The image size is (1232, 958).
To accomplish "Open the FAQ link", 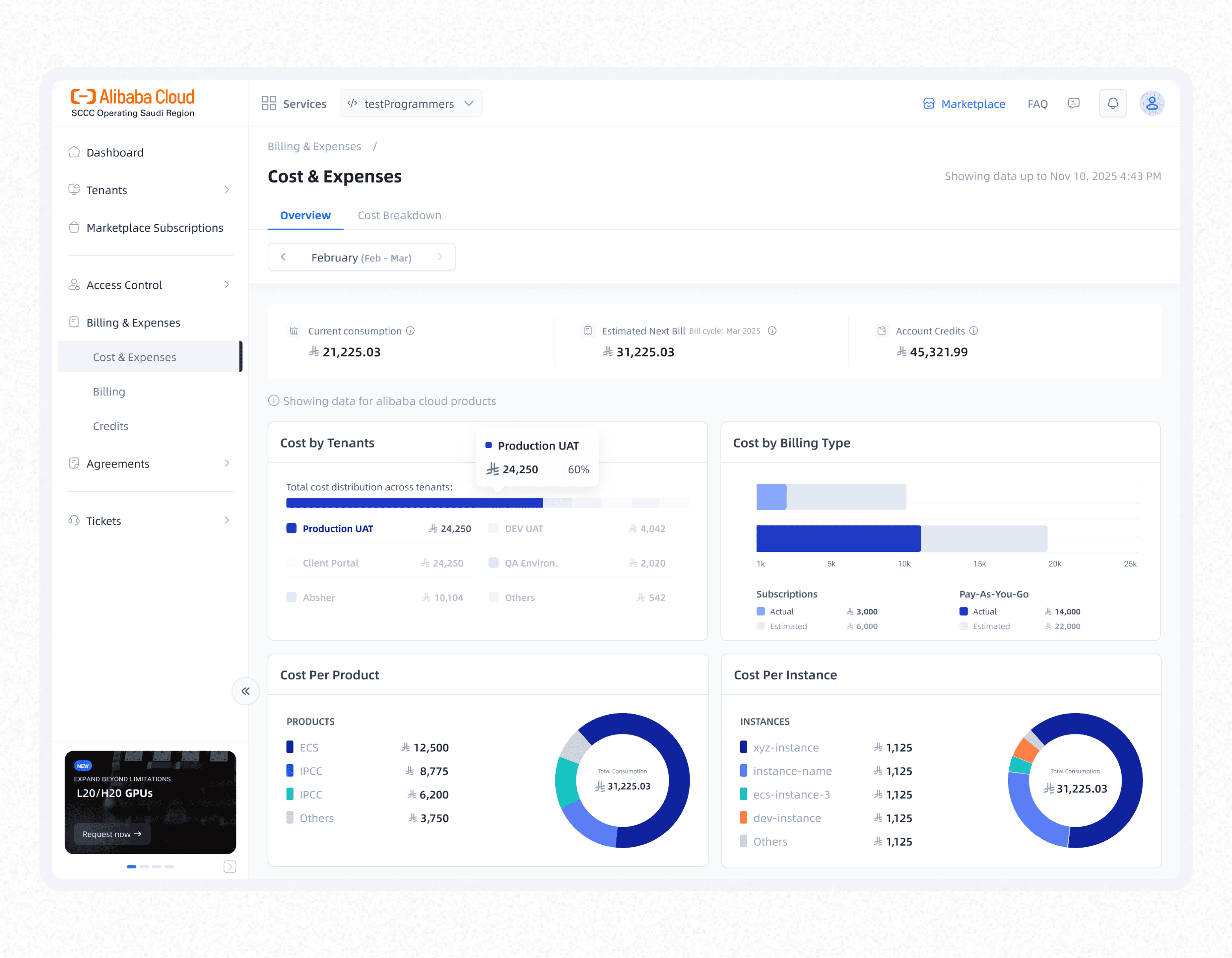I will (1037, 104).
